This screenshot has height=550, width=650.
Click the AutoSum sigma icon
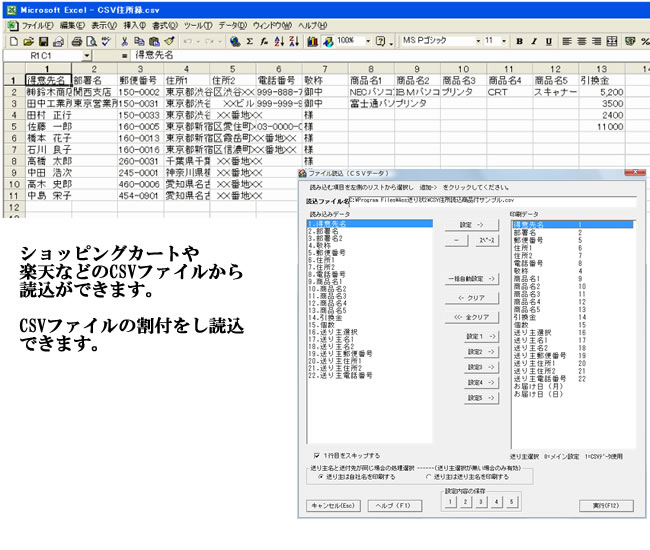(250, 41)
